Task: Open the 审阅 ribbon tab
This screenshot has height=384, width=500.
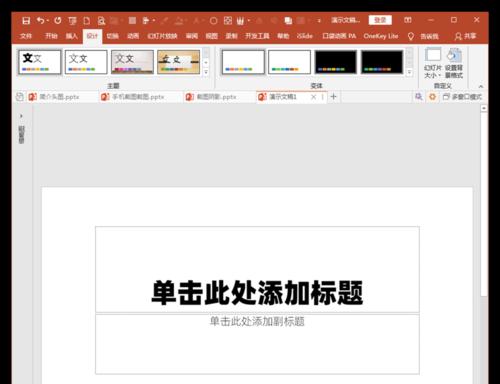Action: coord(192,36)
